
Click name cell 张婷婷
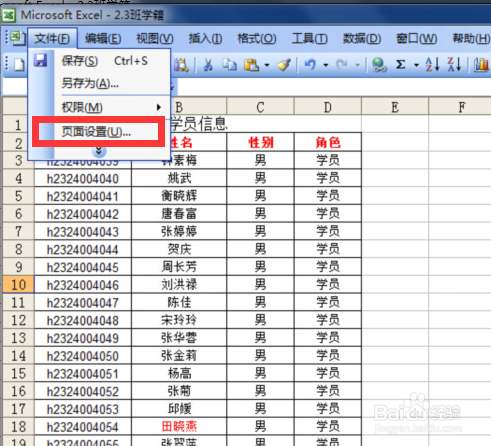coord(179,231)
